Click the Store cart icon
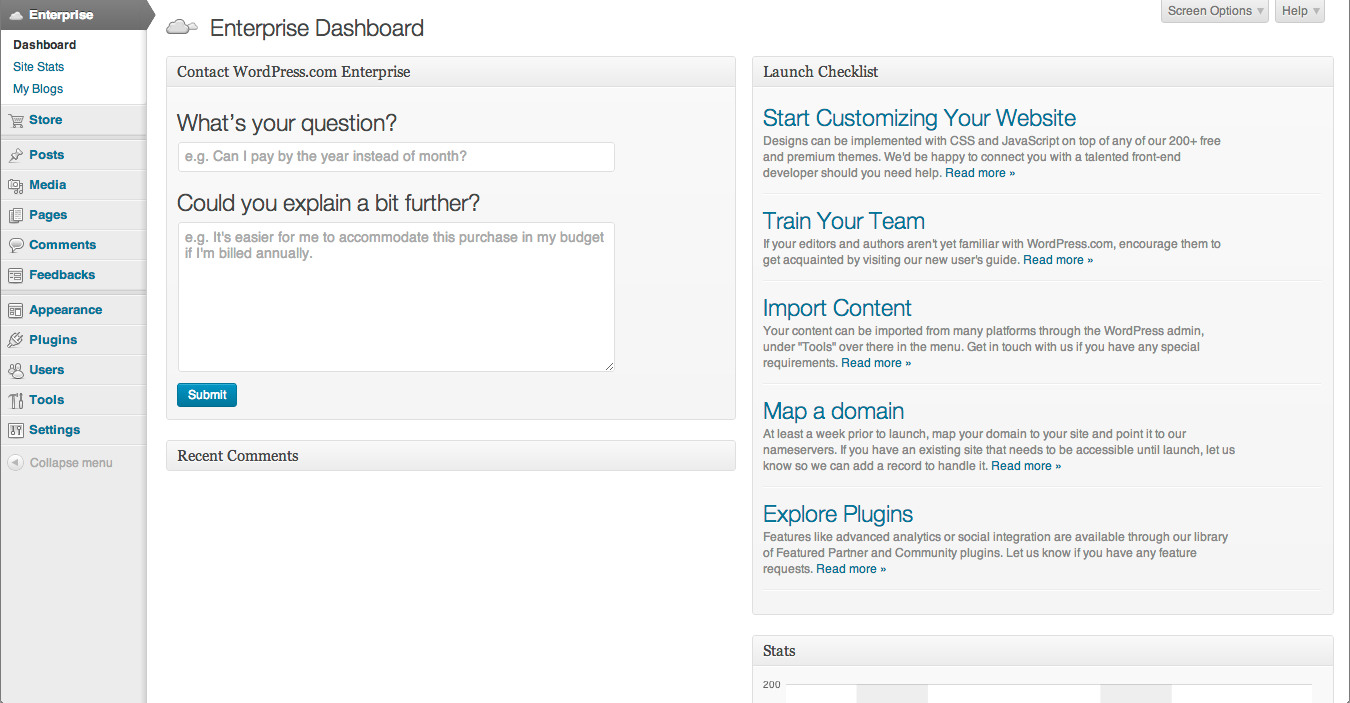Image resolution: width=1350 pixels, height=703 pixels. 16,120
